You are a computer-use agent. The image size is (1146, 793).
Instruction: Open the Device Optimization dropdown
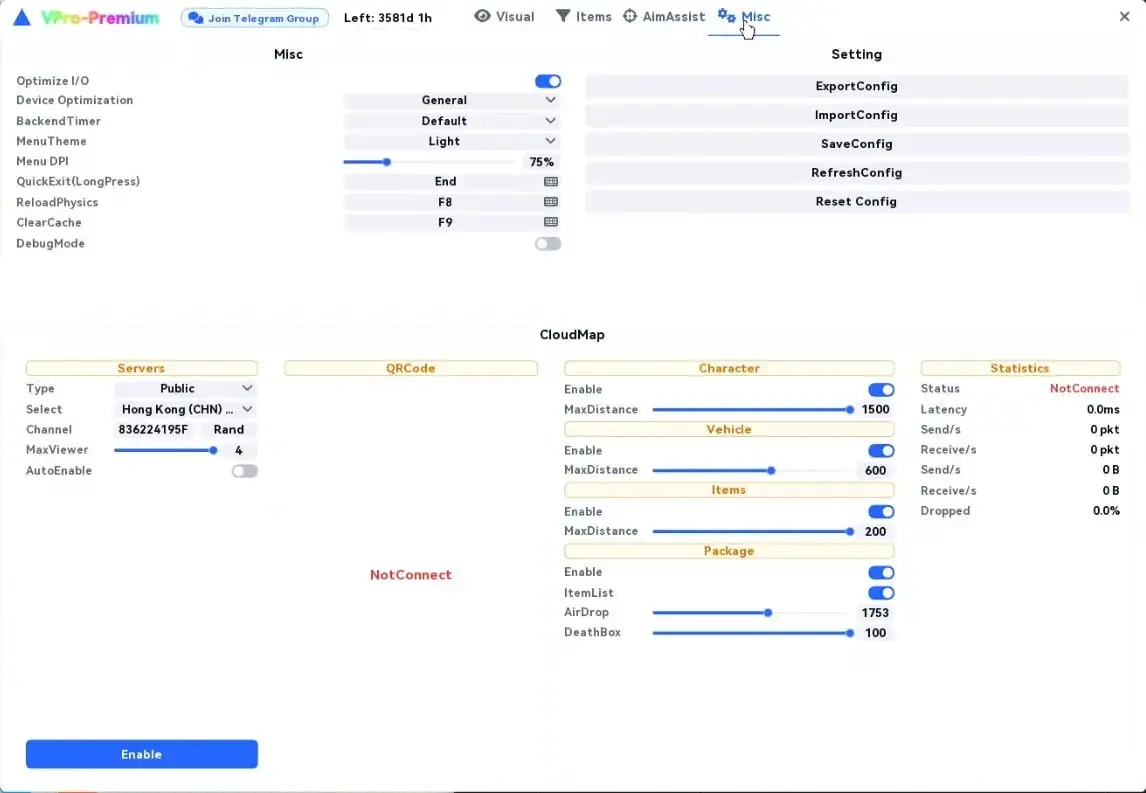pyautogui.click(x=452, y=100)
